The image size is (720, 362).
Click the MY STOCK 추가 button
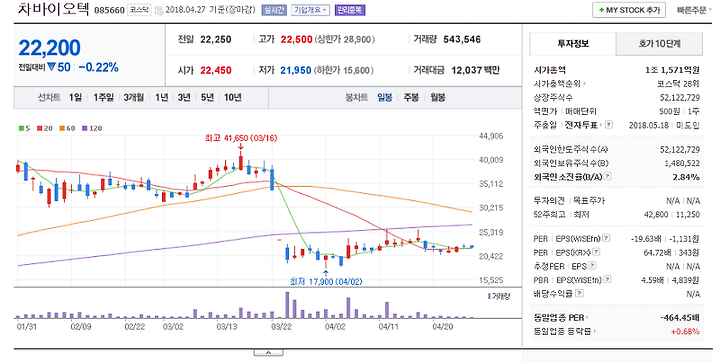tap(629, 10)
